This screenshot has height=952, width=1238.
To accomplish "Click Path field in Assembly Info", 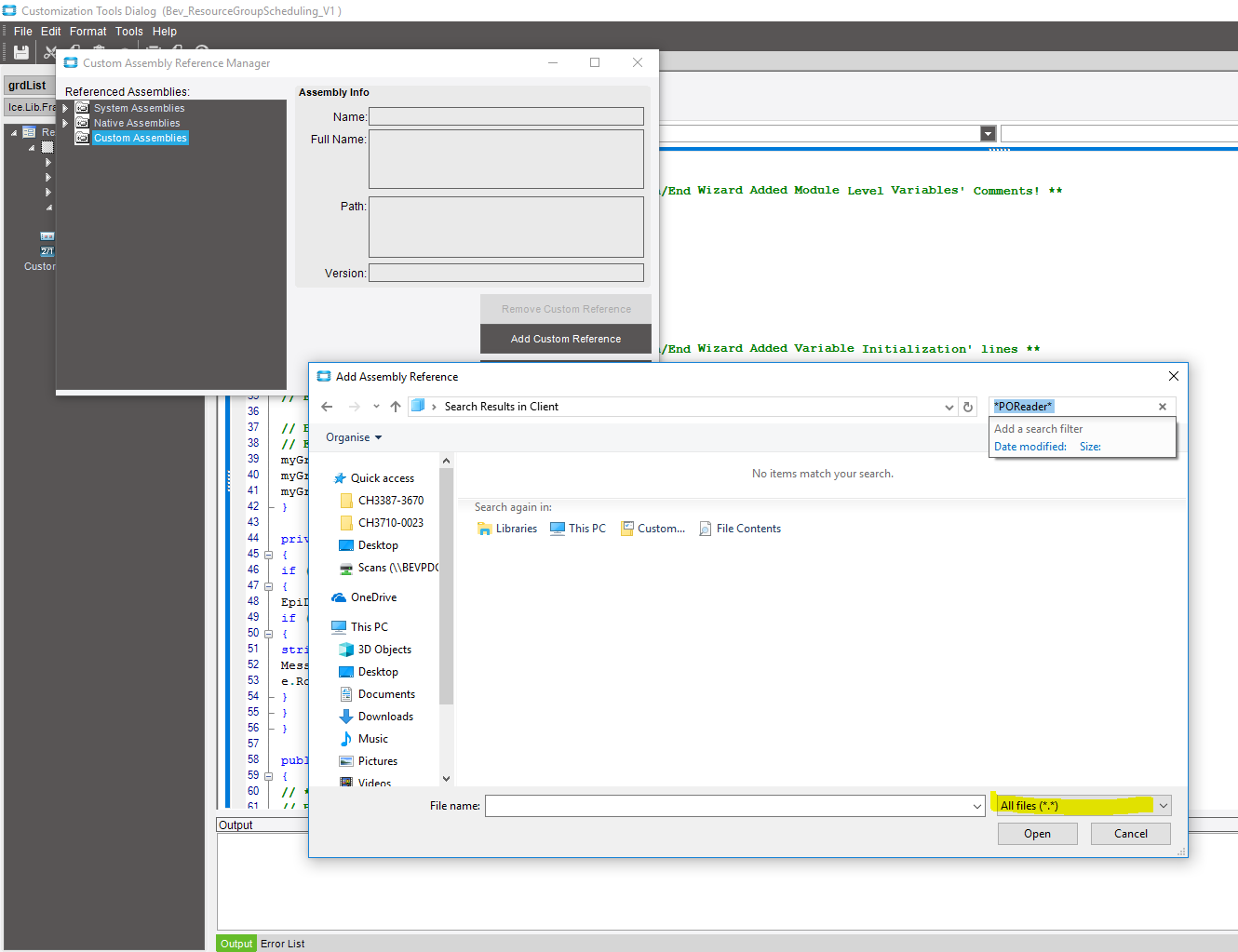I will (x=506, y=227).
